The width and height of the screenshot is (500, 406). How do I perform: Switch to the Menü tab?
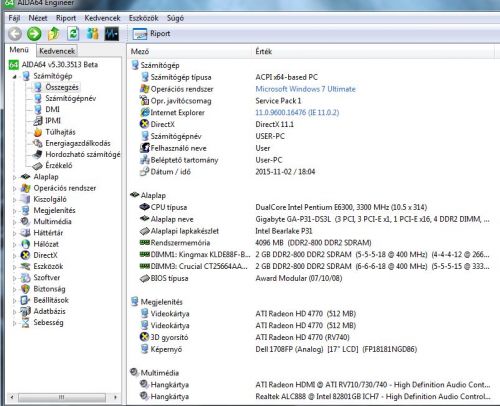click(19, 50)
